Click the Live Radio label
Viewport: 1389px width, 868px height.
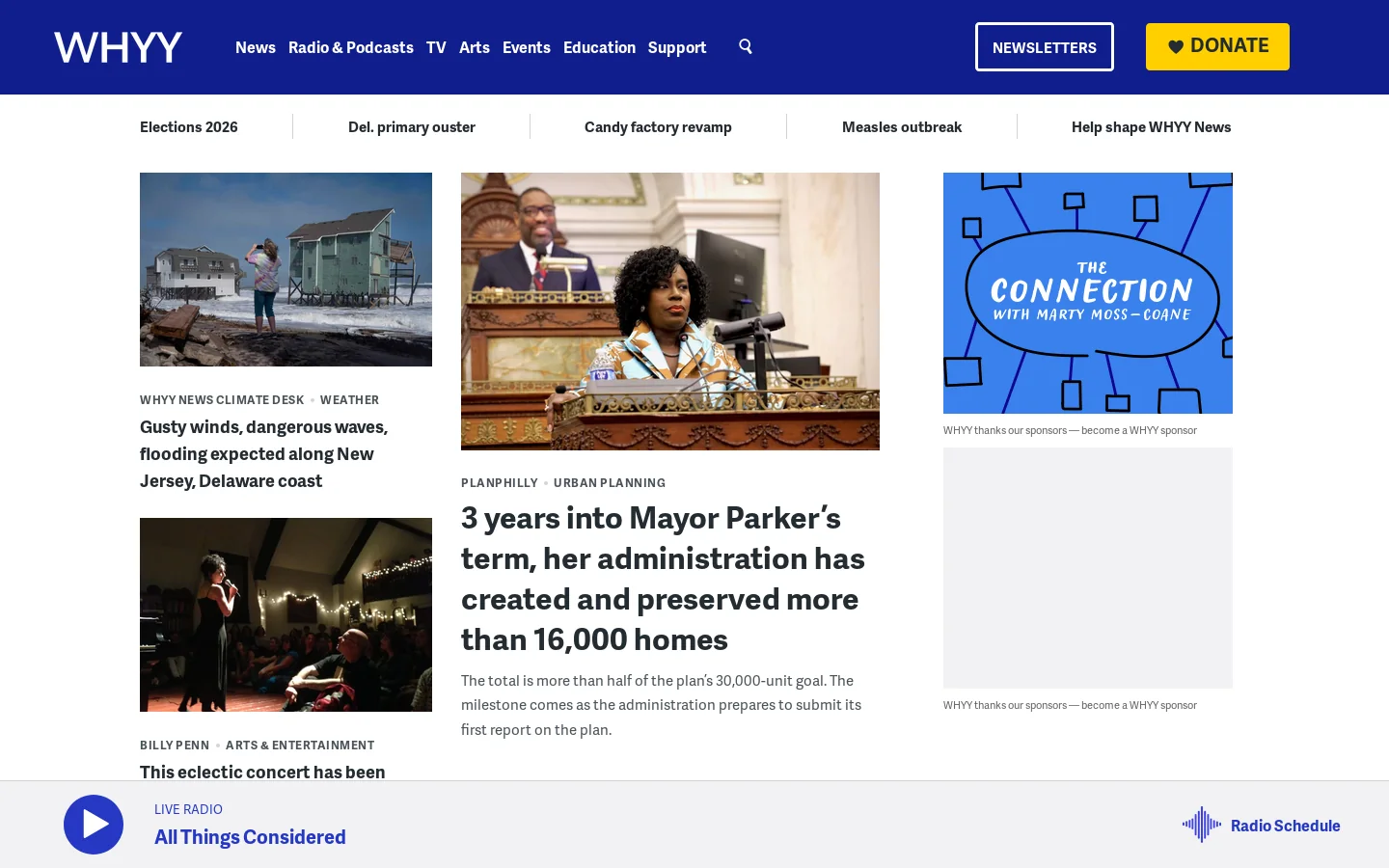click(188, 809)
